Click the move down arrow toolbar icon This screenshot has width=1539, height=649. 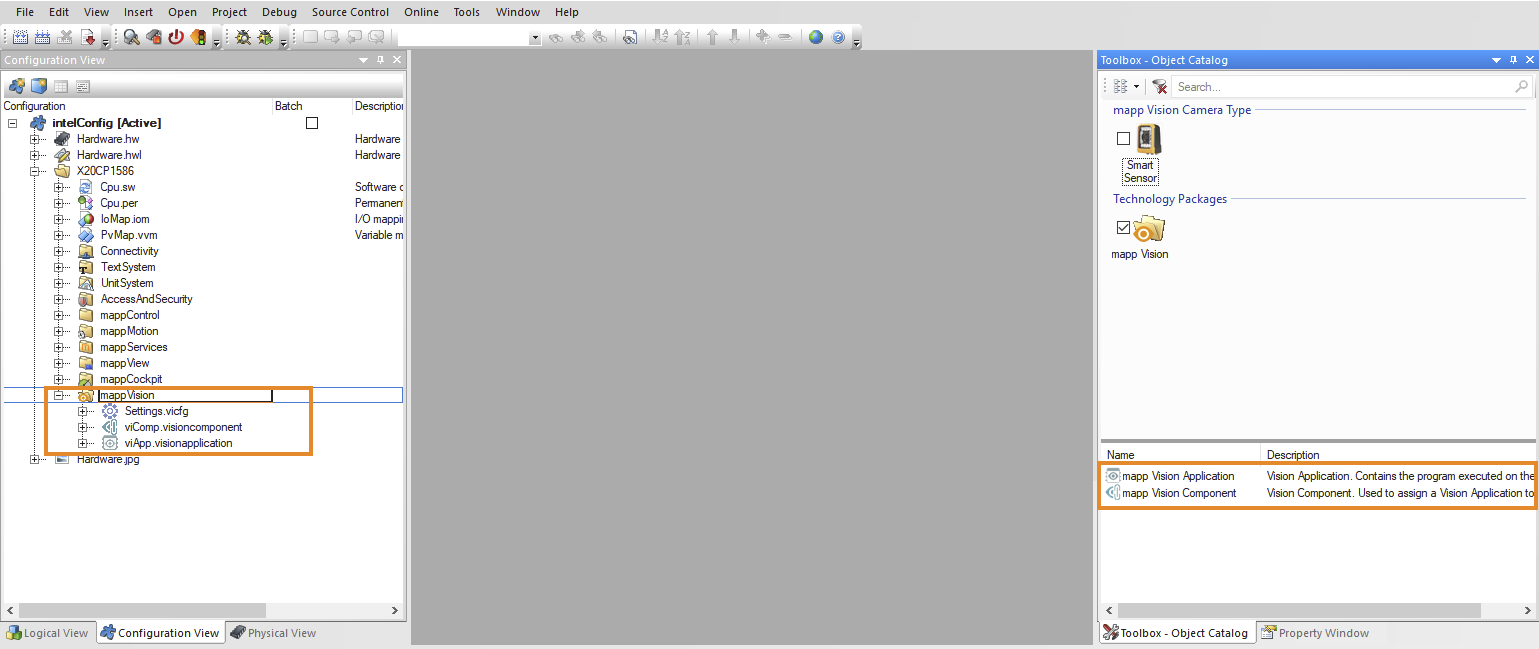tap(734, 37)
